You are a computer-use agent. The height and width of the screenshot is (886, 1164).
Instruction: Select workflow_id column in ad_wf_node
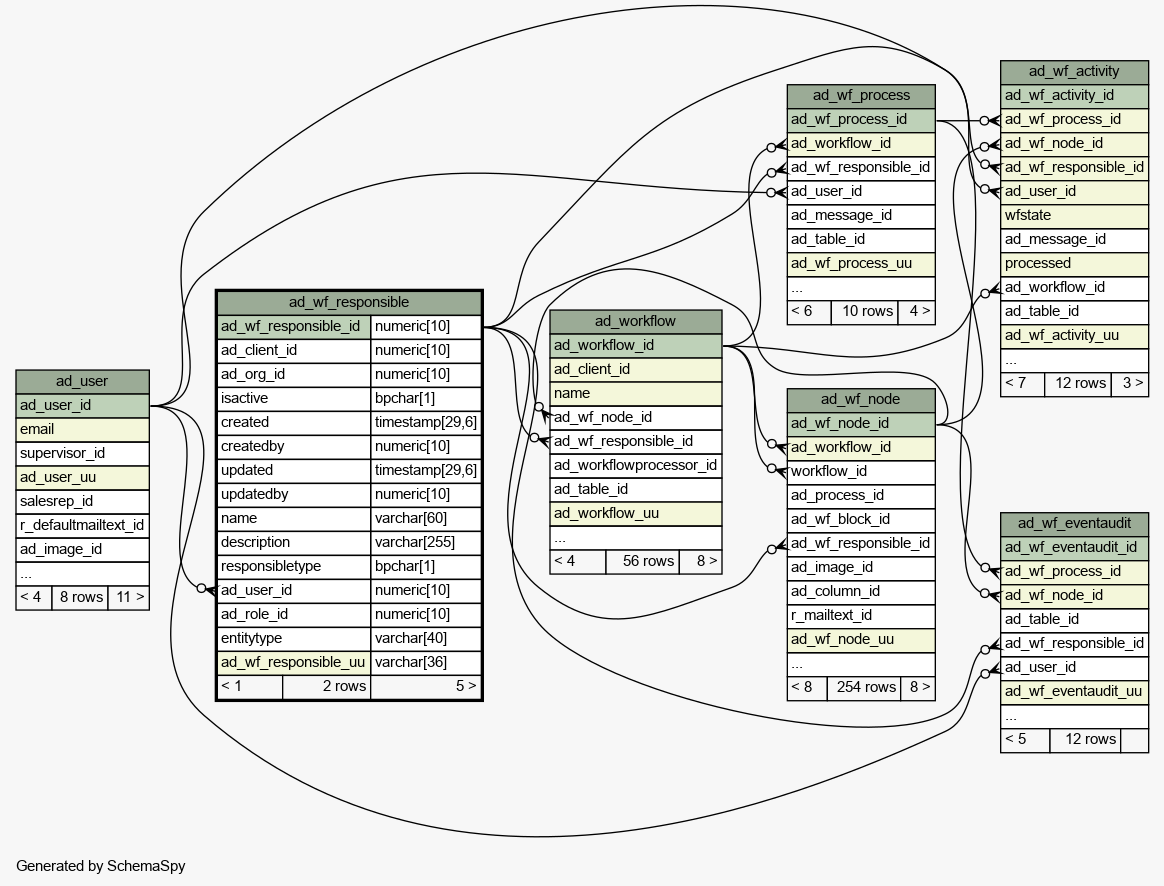861,471
